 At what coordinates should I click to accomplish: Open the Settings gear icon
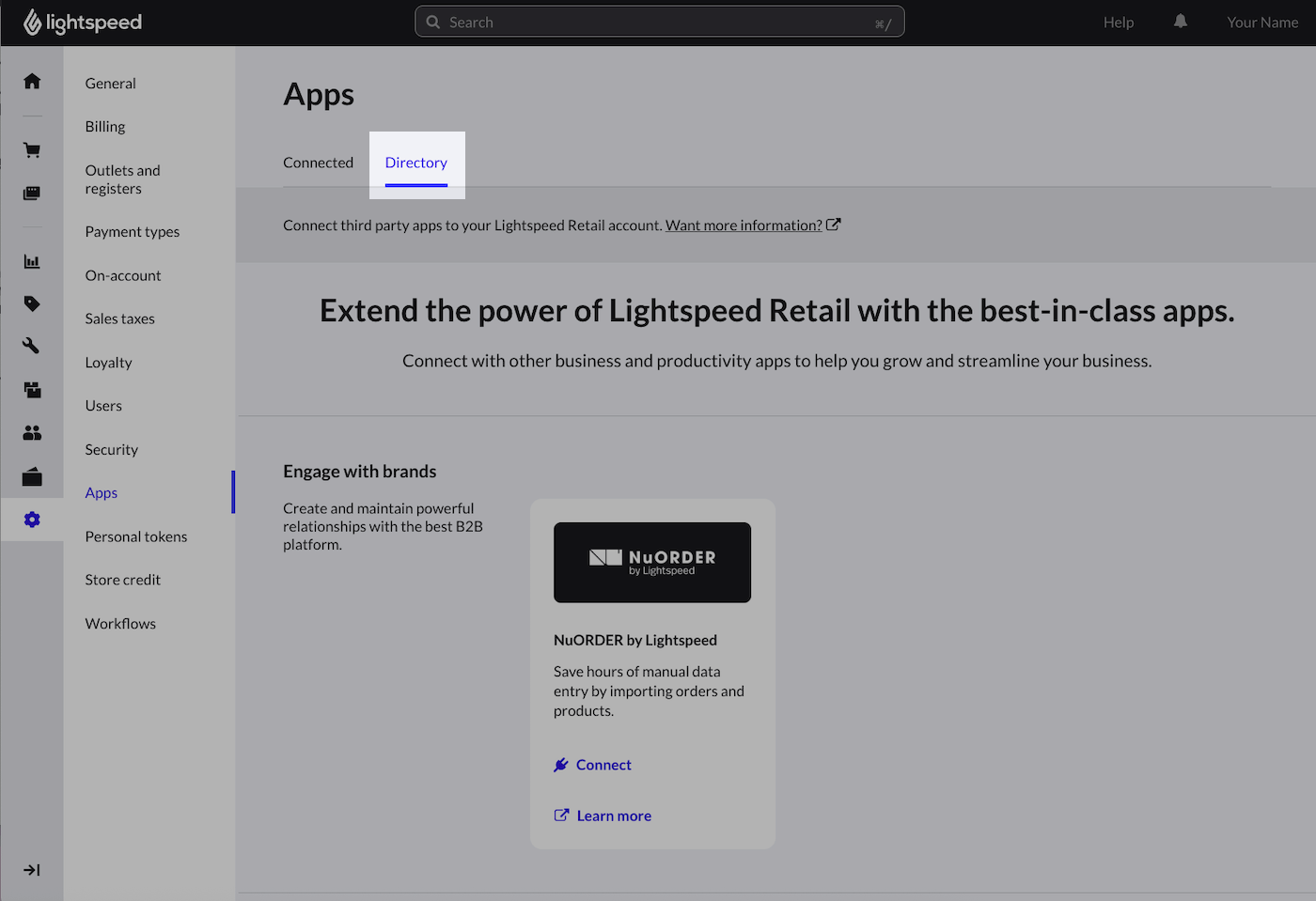tap(32, 519)
